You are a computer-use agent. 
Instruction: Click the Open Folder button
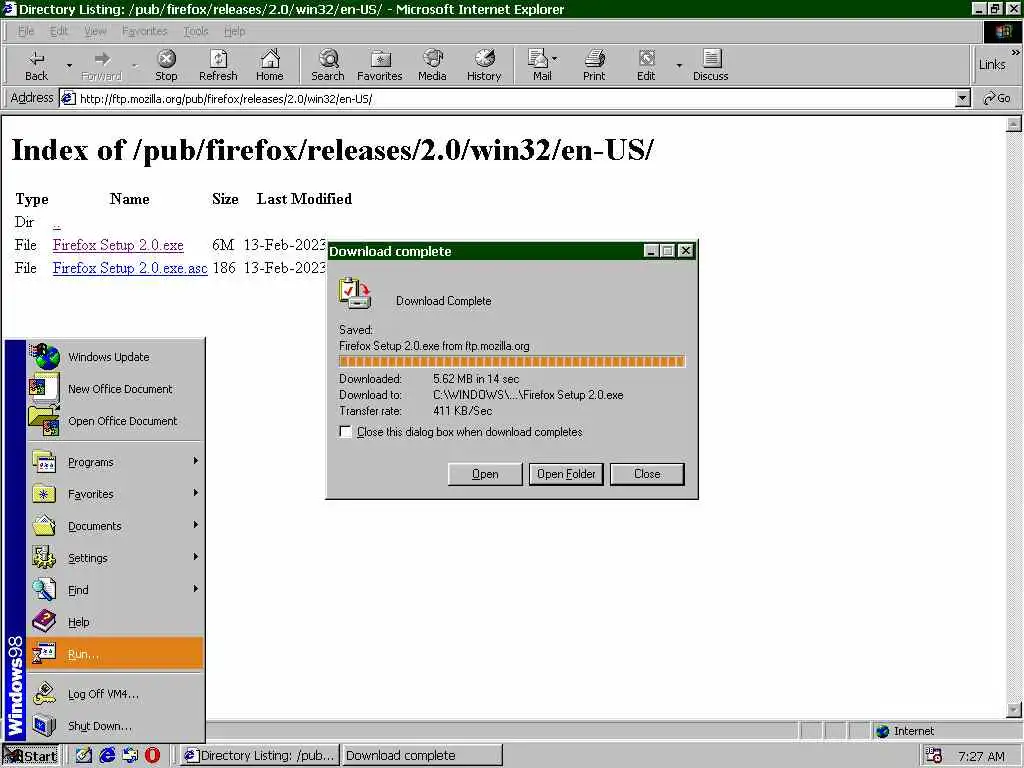(566, 474)
